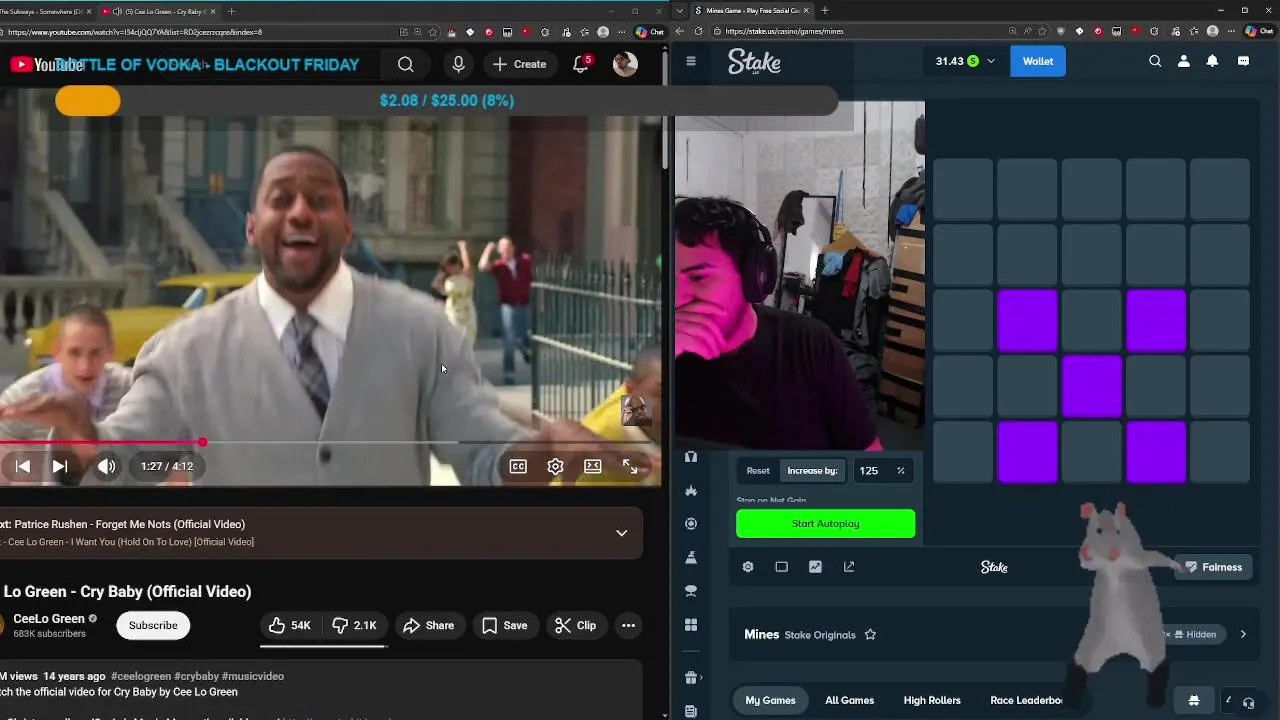Open the CeeLo Green channel name link
1280x720 pixels.
49,618
